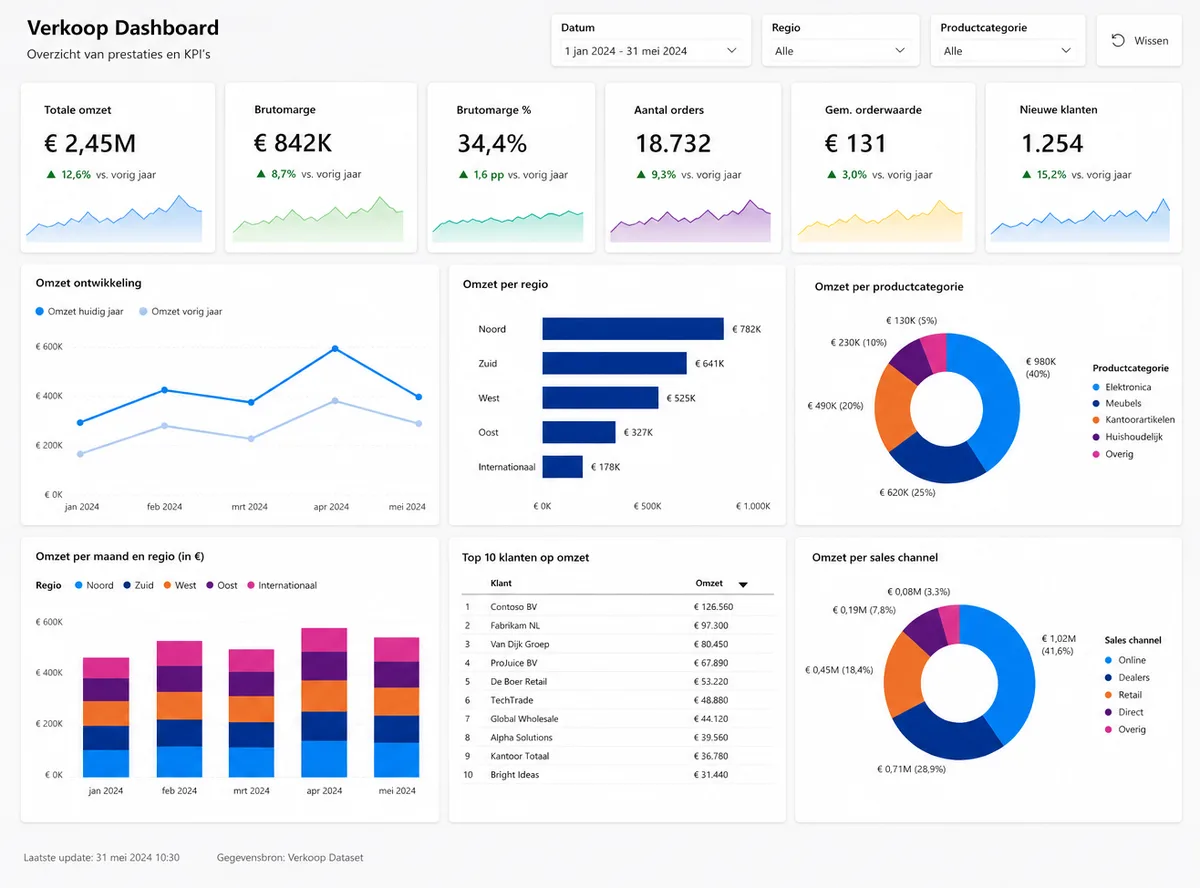Click the Oost region bar
The width and height of the screenshot is (1200, 888).
click(579, 432)
